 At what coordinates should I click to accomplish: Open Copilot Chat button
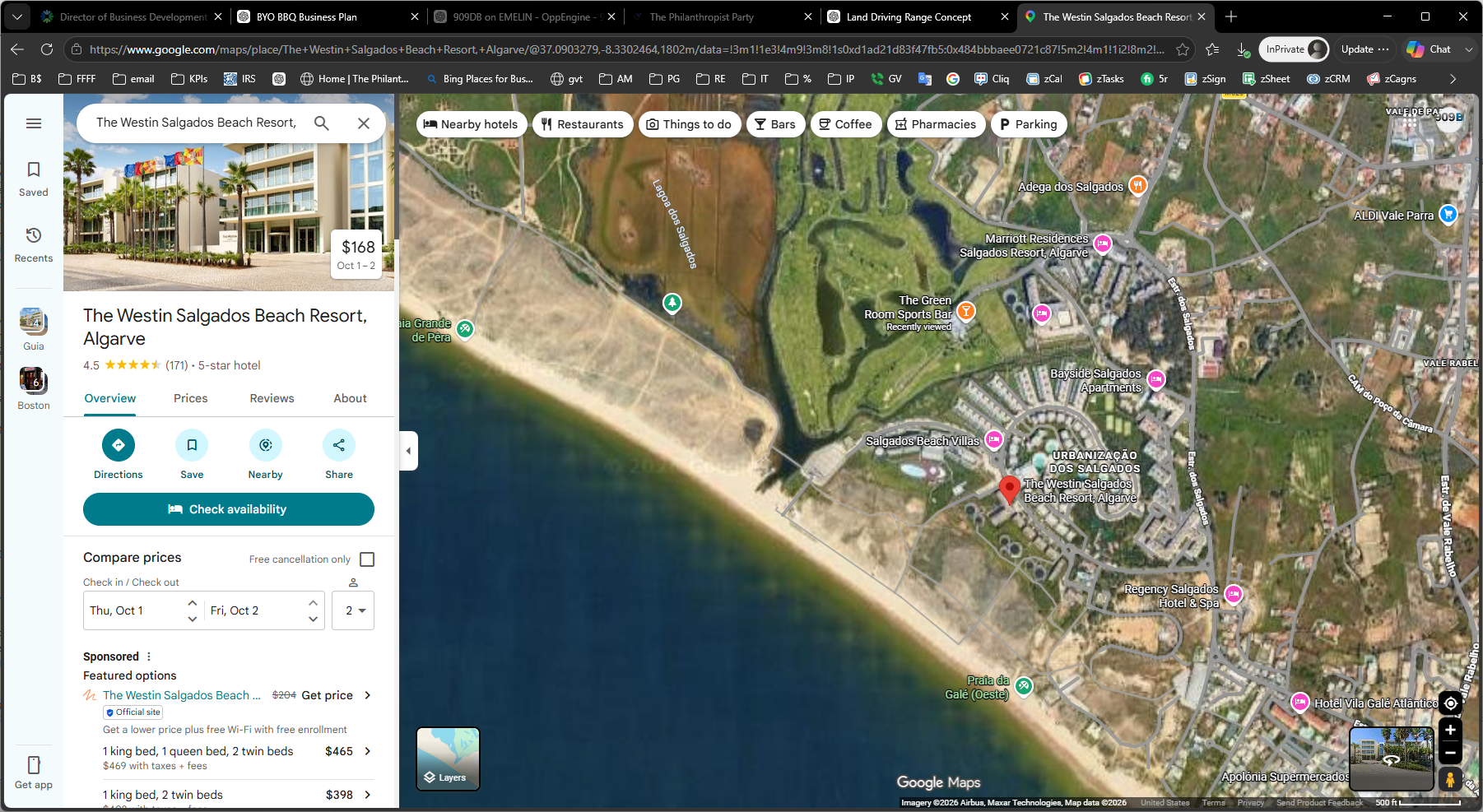pyautogui.click(x=1430, y=49)
